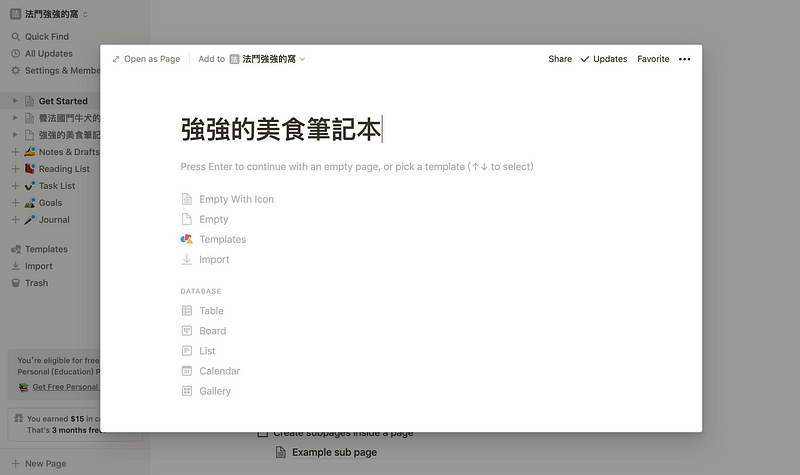Viewport: 800px width, 475px height.
Task: Click the workspace icon in Add to
Action: (x=234, y=59)
